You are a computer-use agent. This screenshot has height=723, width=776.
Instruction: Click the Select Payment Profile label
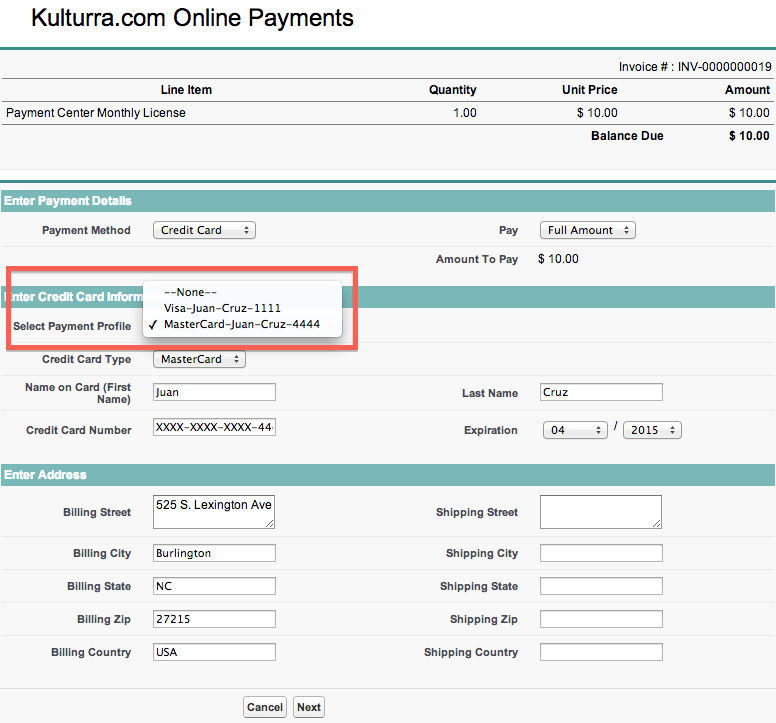[x=72, y=326]
